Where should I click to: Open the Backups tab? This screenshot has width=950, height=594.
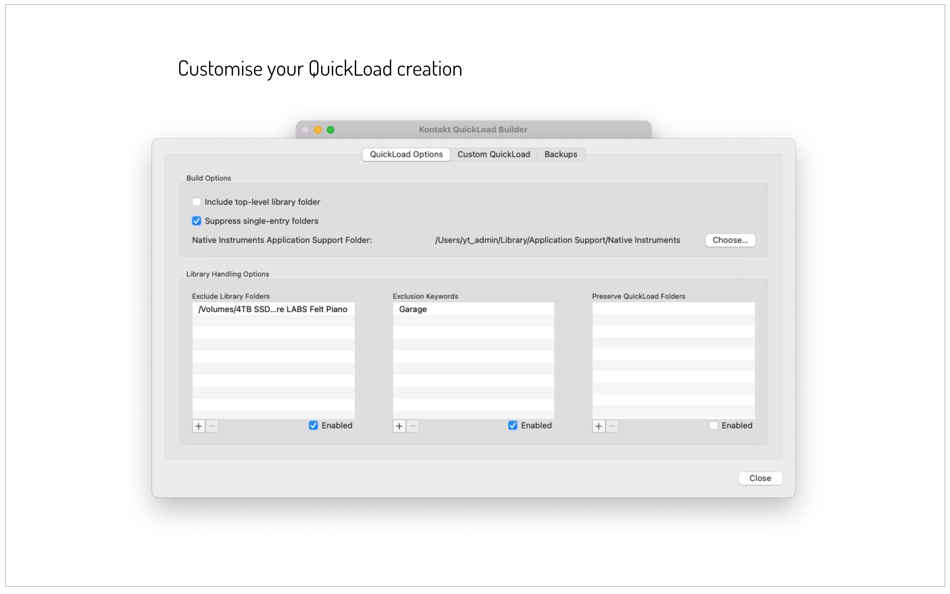click(560, 155)
